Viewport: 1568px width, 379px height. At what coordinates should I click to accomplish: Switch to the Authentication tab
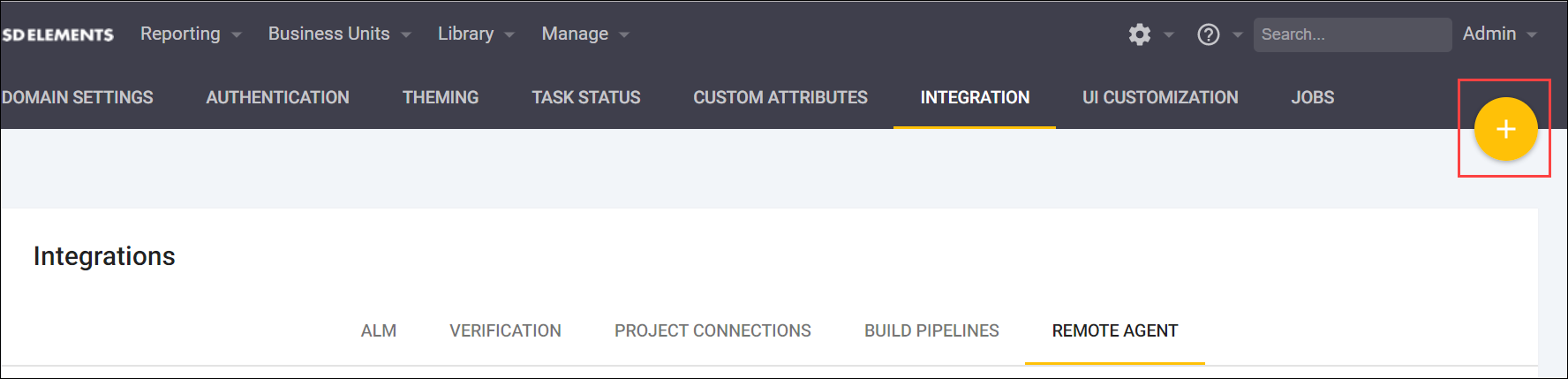pyautogui.click(x=277, y=97)
